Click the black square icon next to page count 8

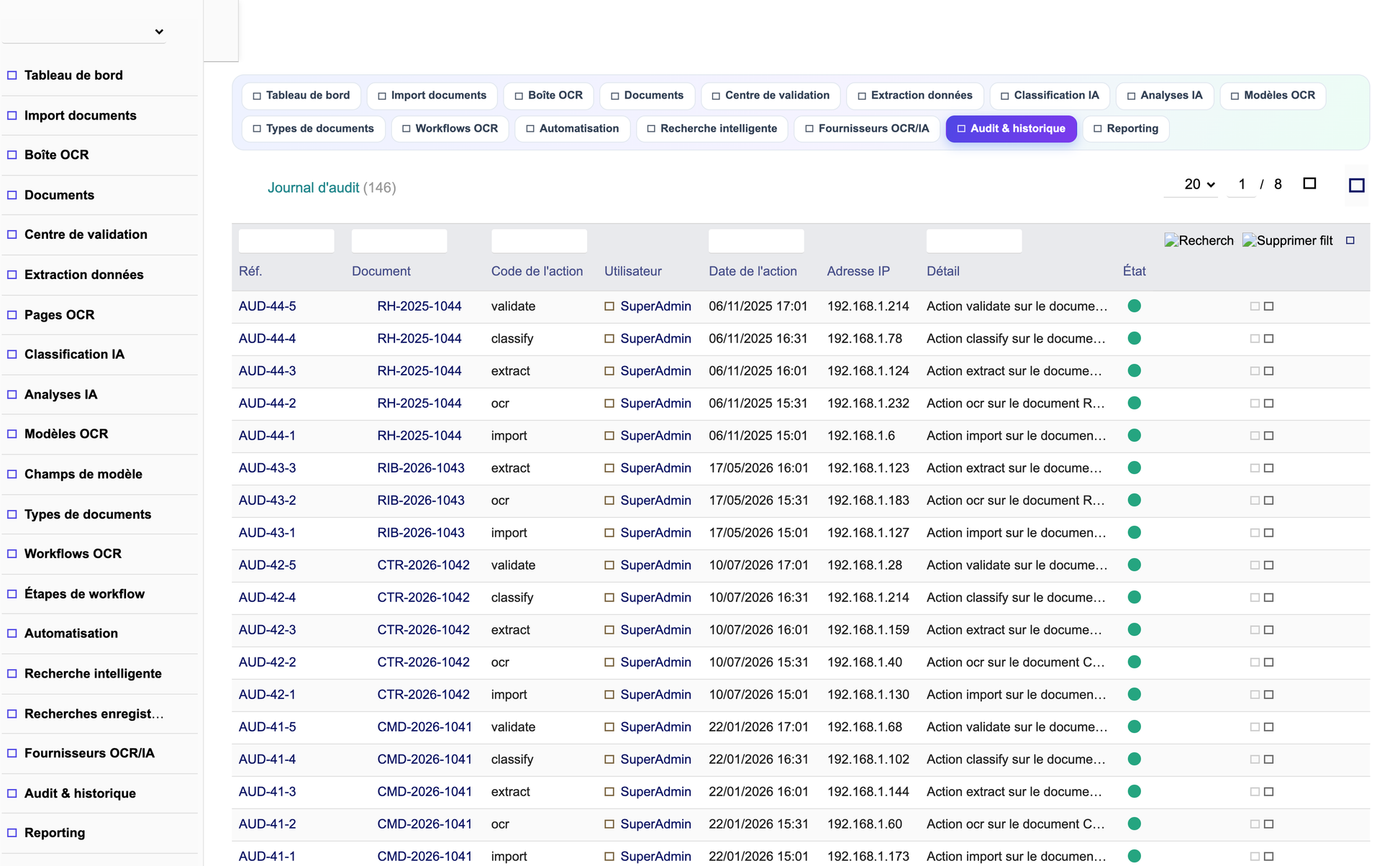(1309, 183)
